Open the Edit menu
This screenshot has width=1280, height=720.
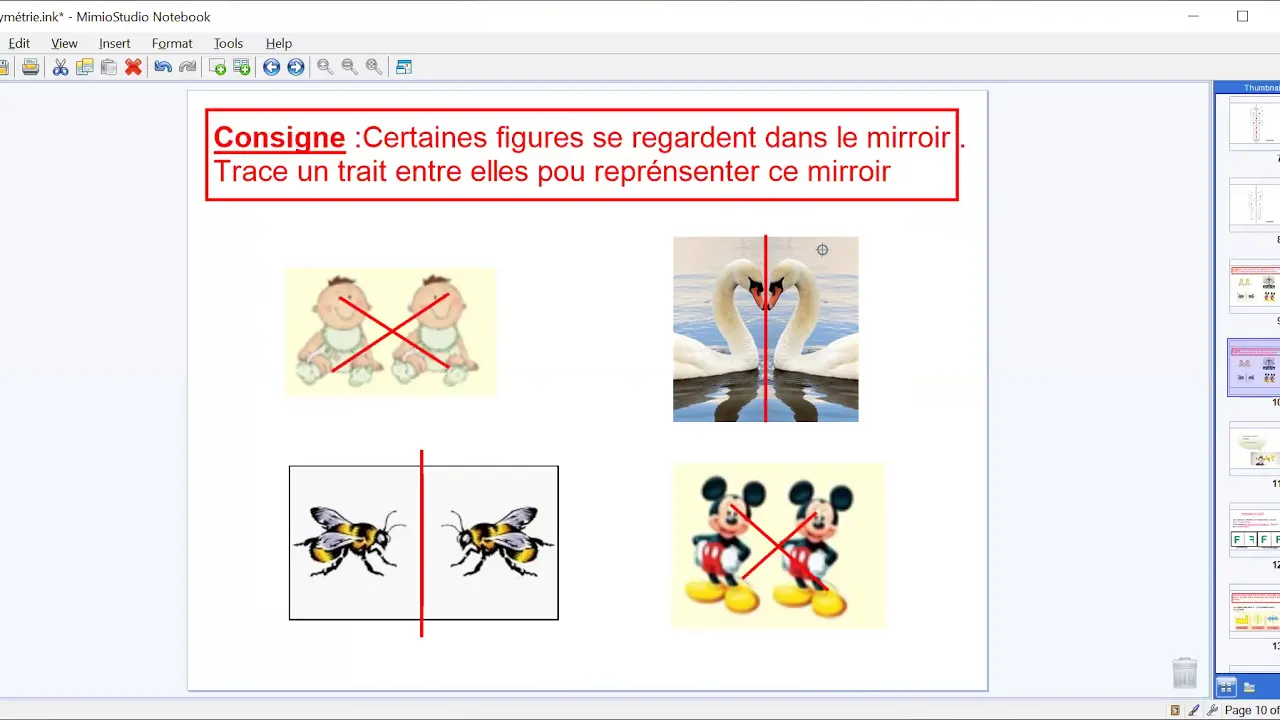click(x=19, y=43)
